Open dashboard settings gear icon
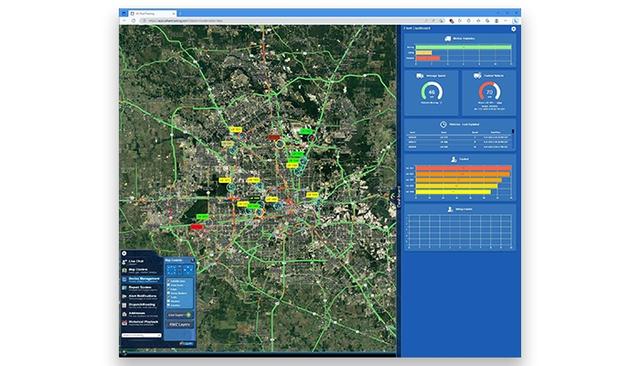The height and width of the screenshot is (366, 640). (x=513, y=29)
